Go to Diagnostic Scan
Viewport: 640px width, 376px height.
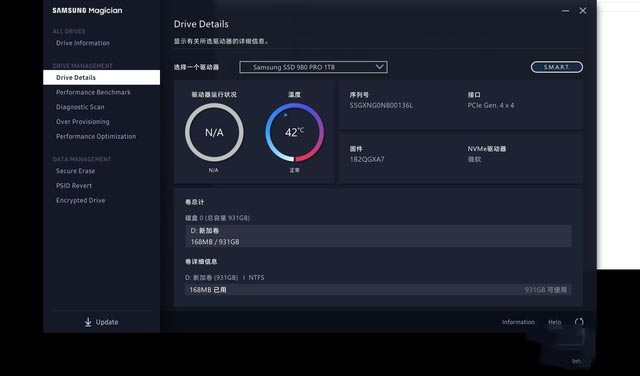pyautogui.click(x=80, y=107)
